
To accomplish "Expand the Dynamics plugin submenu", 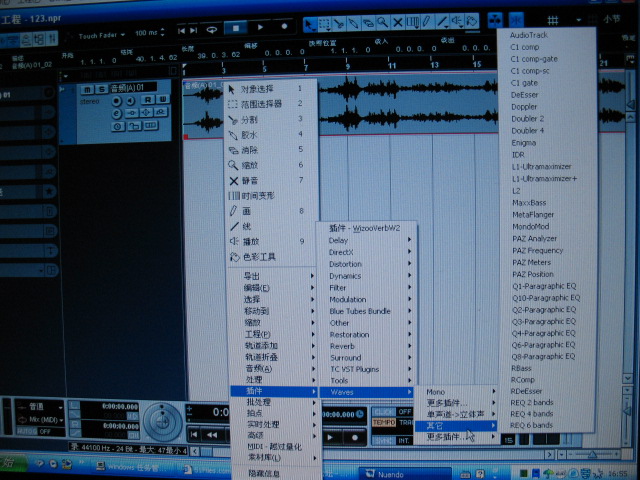I will click(x=368, y=276).
